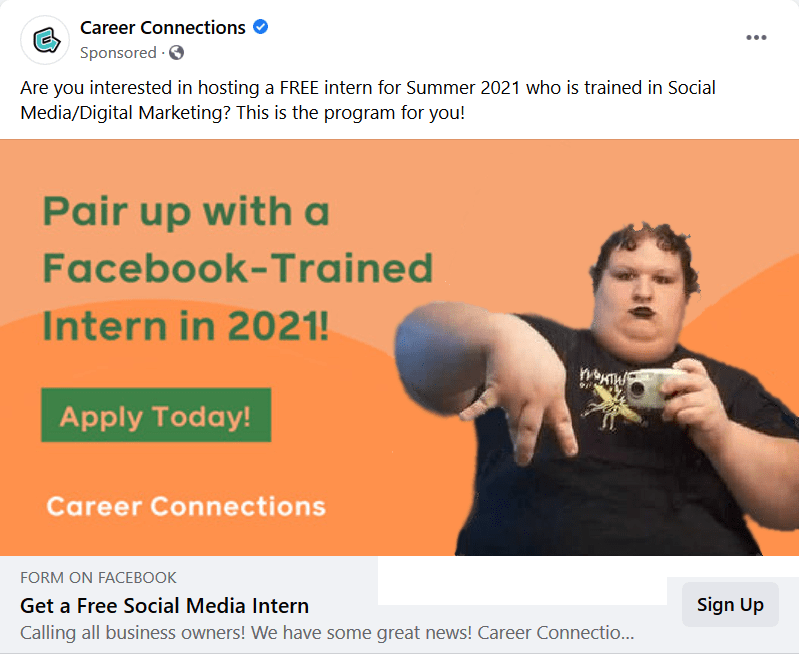
Task: Click the post caption about FREE intern
Action: pyautogui.click(x=368, y=99)
